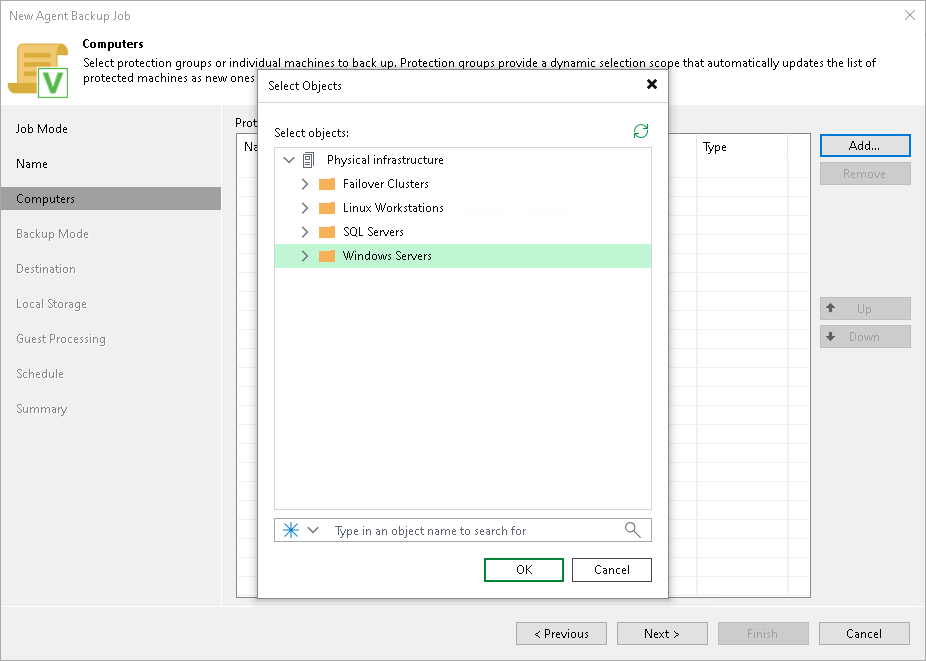Viewport: 926px width, 661px height.
Task: Click the Physical infrastructure server icon
Action: pyautogui.click(x=308, y=160)
